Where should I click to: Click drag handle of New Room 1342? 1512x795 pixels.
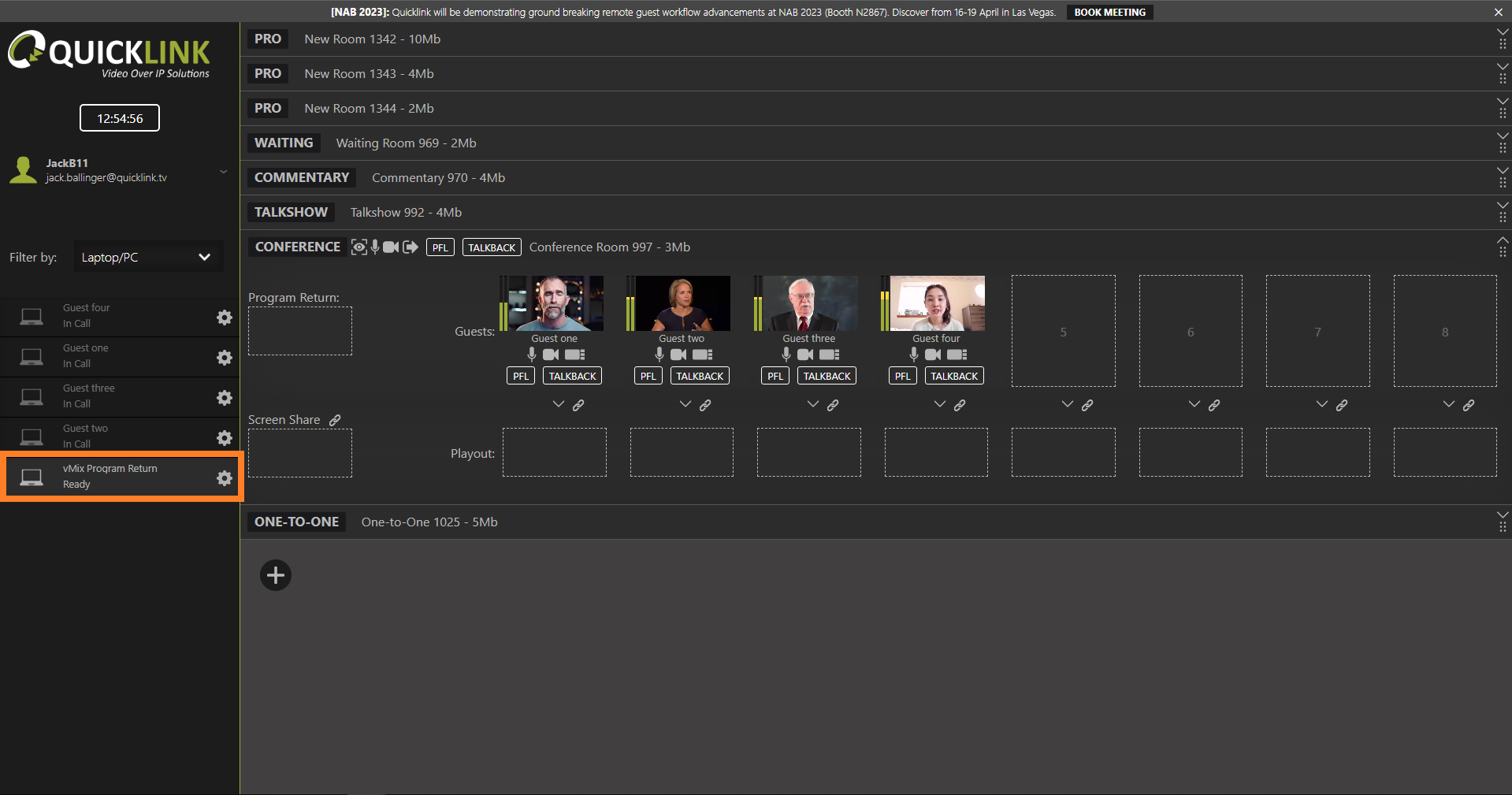(x=1503, y=45)
